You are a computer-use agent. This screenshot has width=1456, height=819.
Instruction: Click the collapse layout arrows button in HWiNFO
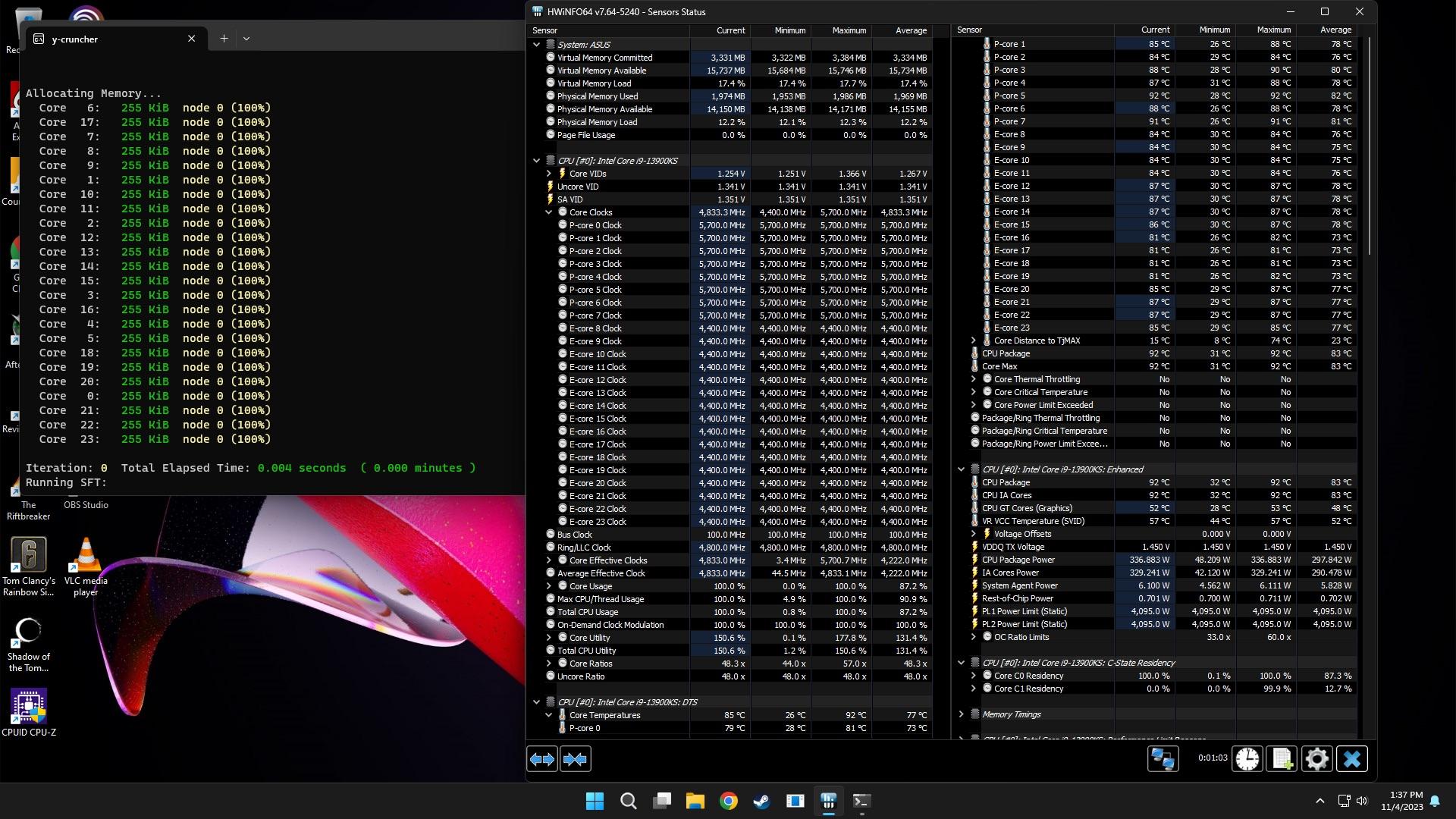tap(576, 759)
